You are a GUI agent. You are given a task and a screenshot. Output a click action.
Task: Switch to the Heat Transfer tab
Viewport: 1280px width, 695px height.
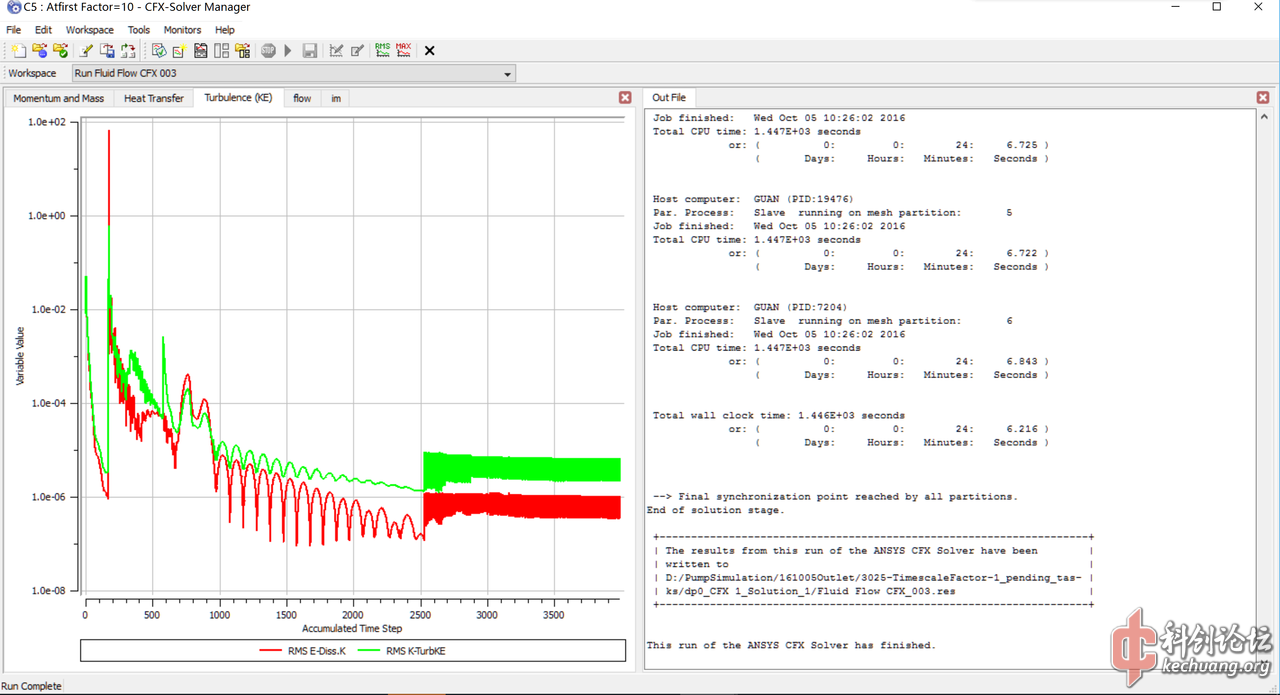pyautogui.click(x=154, y=98)
